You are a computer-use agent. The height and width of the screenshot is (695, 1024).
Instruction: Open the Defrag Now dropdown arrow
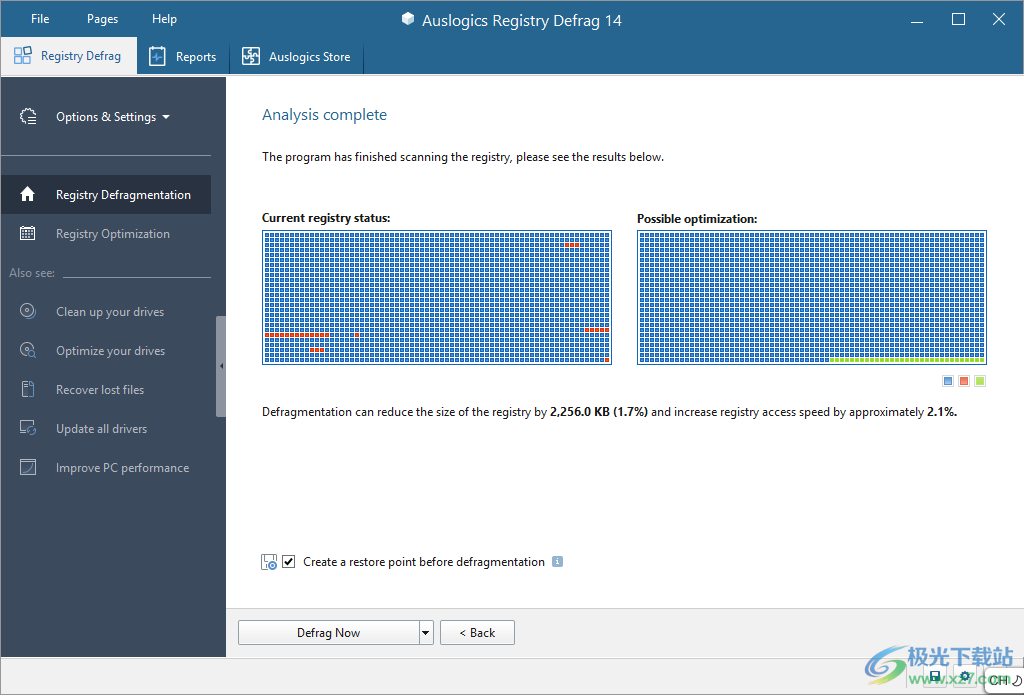tap(424, 632)
